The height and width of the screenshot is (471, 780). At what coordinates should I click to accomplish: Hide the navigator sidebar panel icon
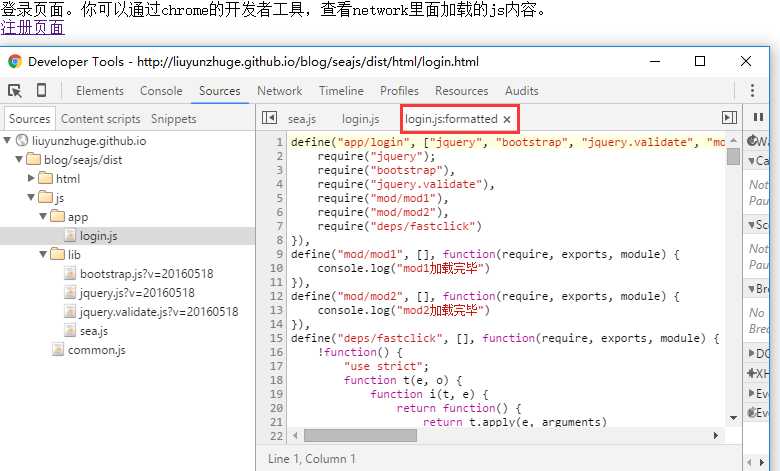tap(269, 118)
